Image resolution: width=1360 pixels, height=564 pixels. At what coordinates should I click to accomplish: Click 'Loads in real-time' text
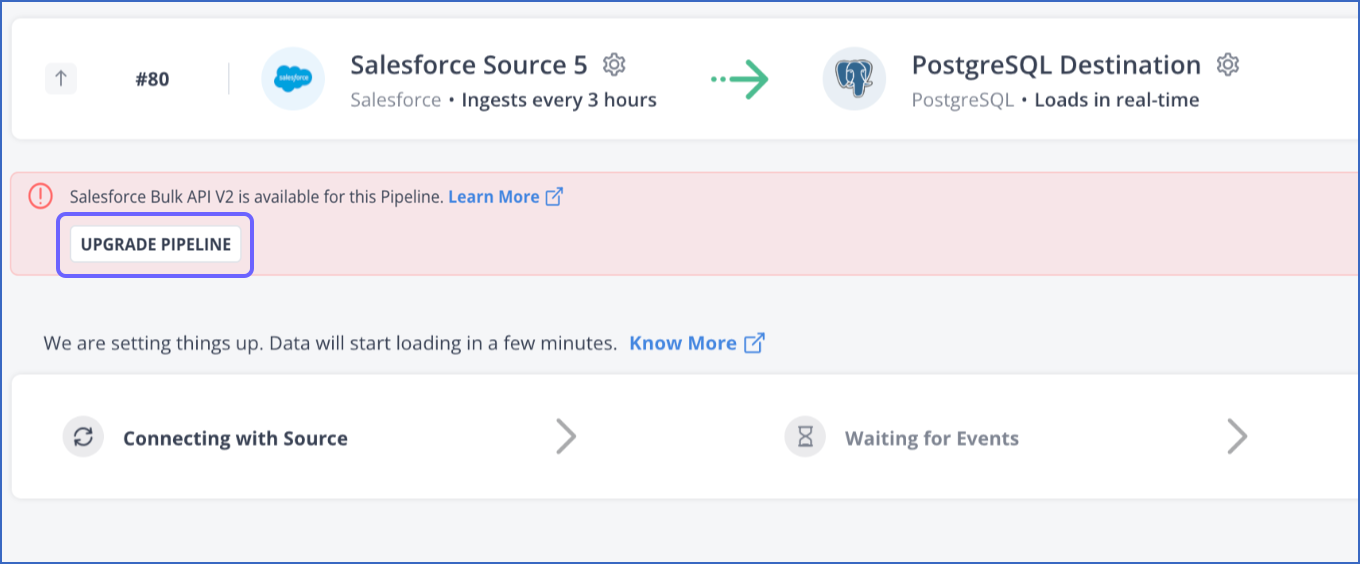pos(1117,100)
